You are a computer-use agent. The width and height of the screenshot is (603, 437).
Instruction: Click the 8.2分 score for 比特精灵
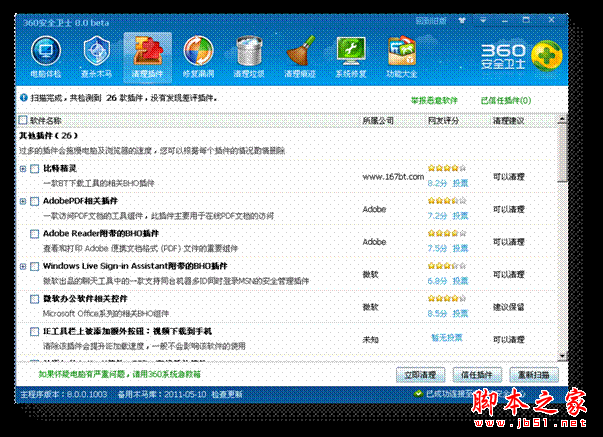click(x=437, y=183)
